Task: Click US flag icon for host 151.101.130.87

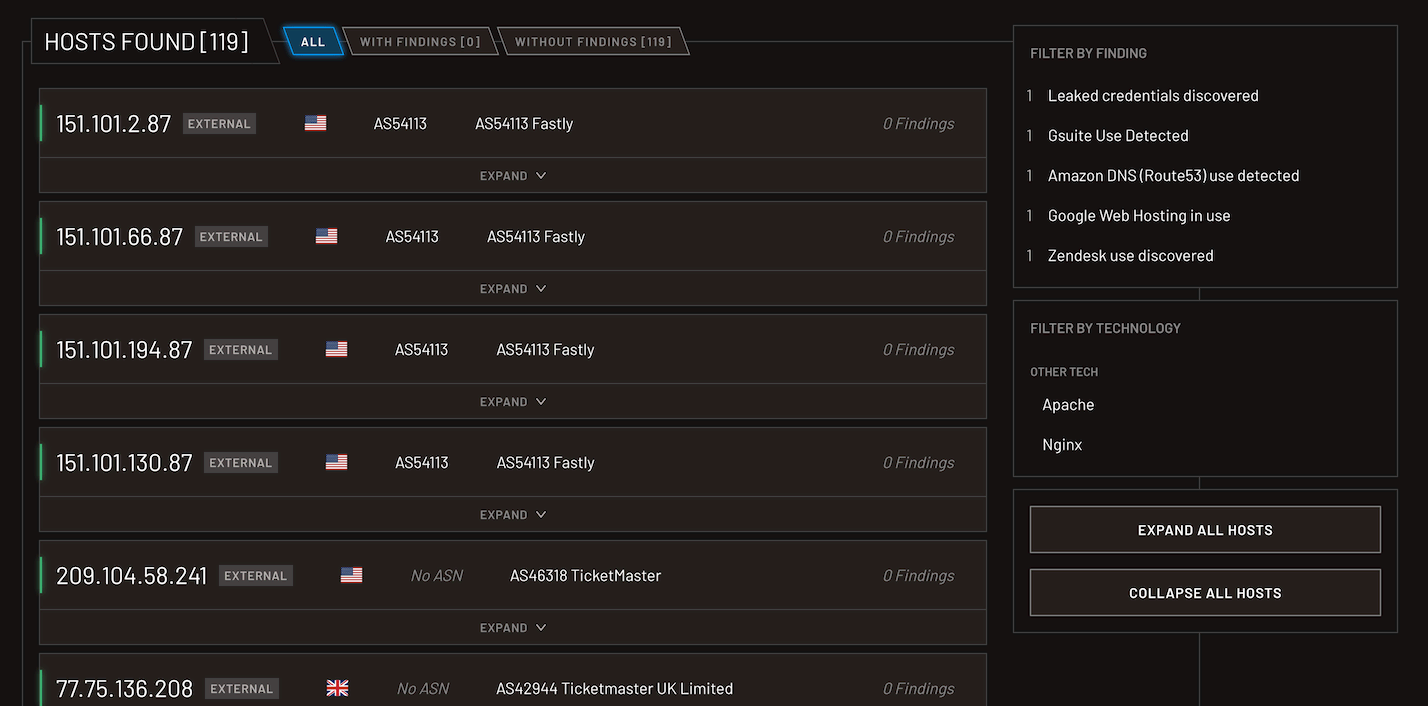Action: point(336,462)
